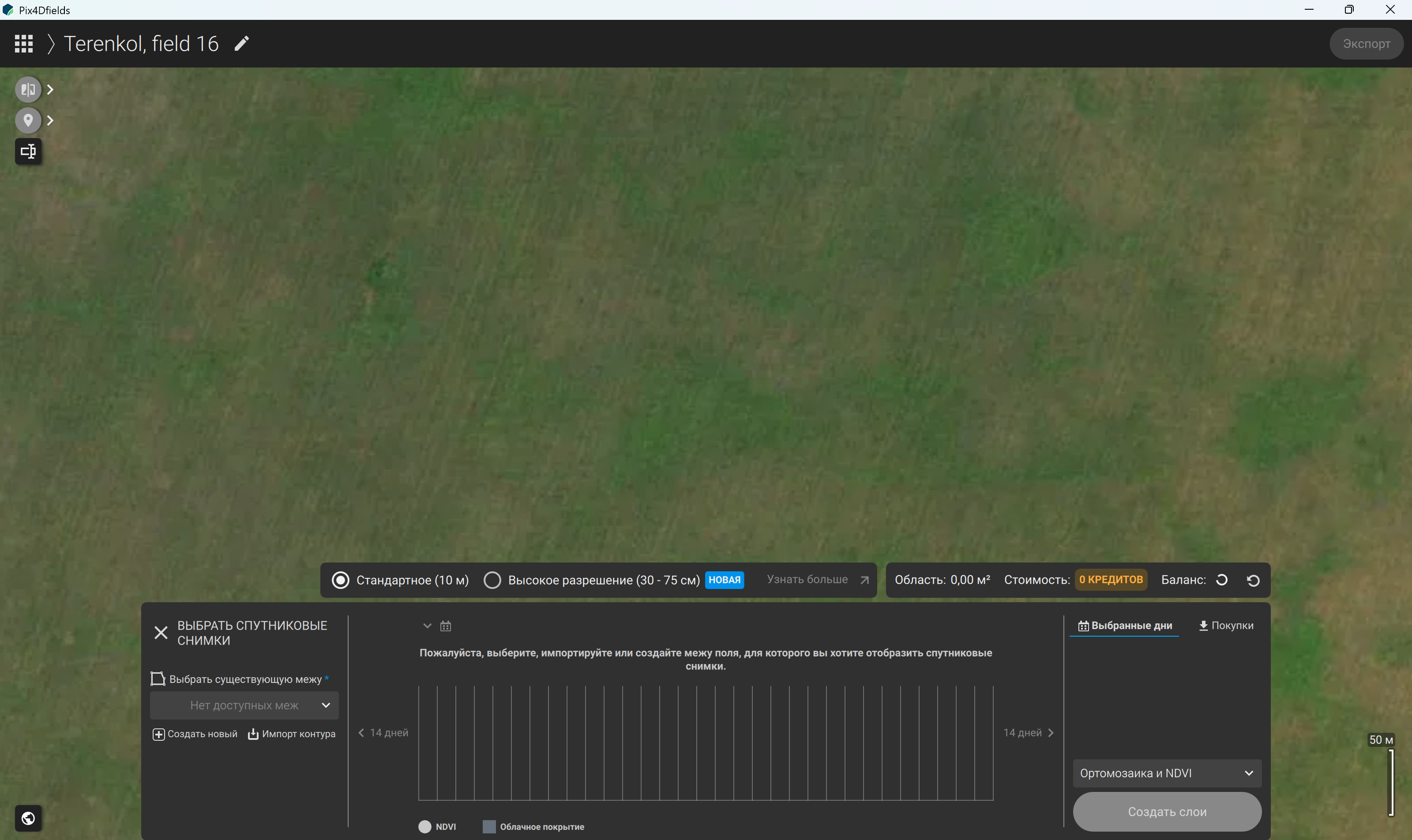Switch to the 'Покупки' tab
Screen dimensions: 1412x840
point(1226,626)
